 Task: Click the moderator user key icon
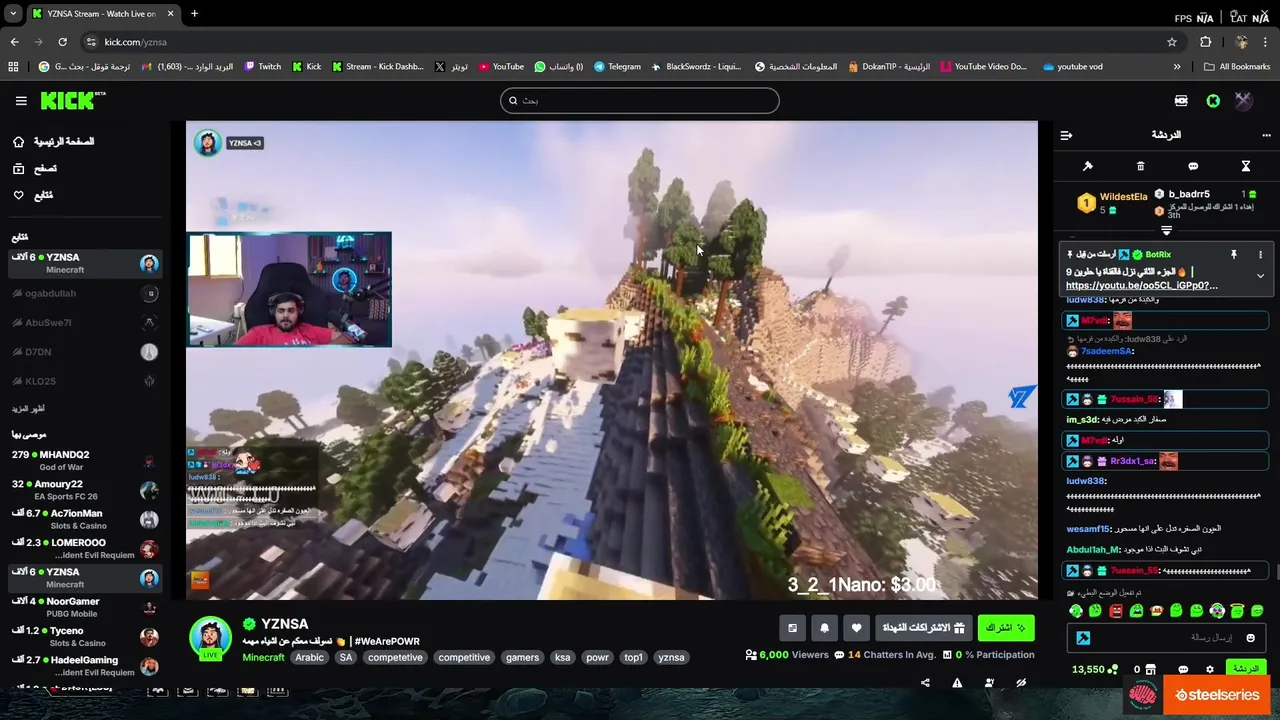(x=989, y=683)
